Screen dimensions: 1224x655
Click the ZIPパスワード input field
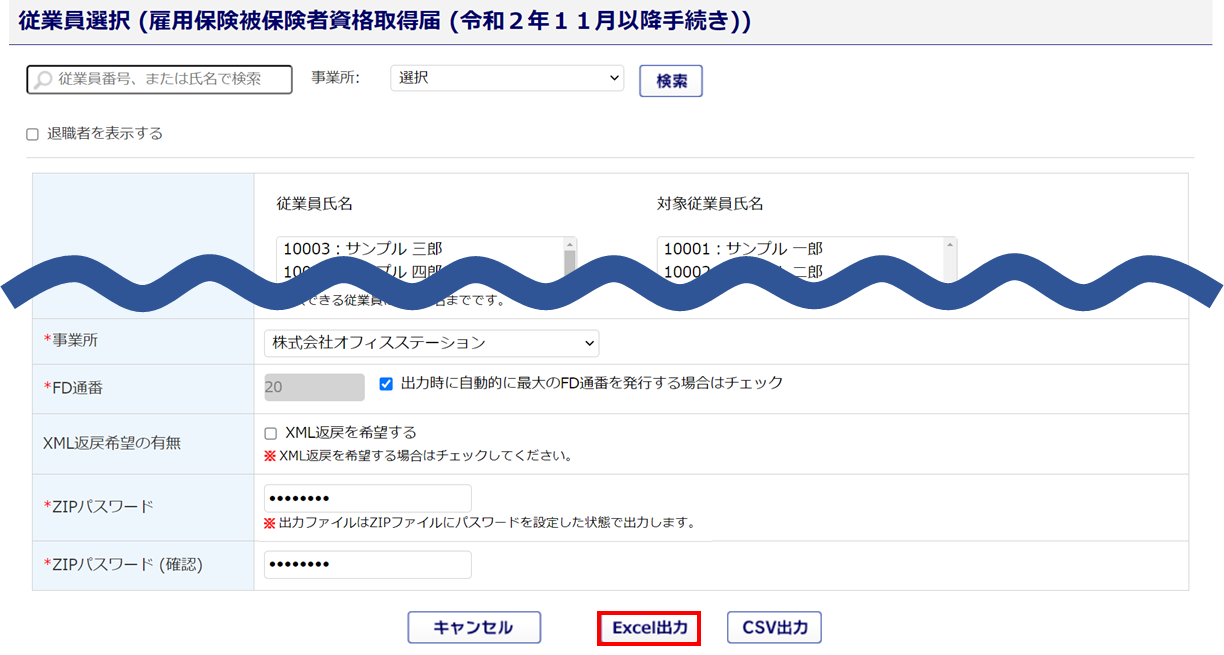(x=367, y=498)
